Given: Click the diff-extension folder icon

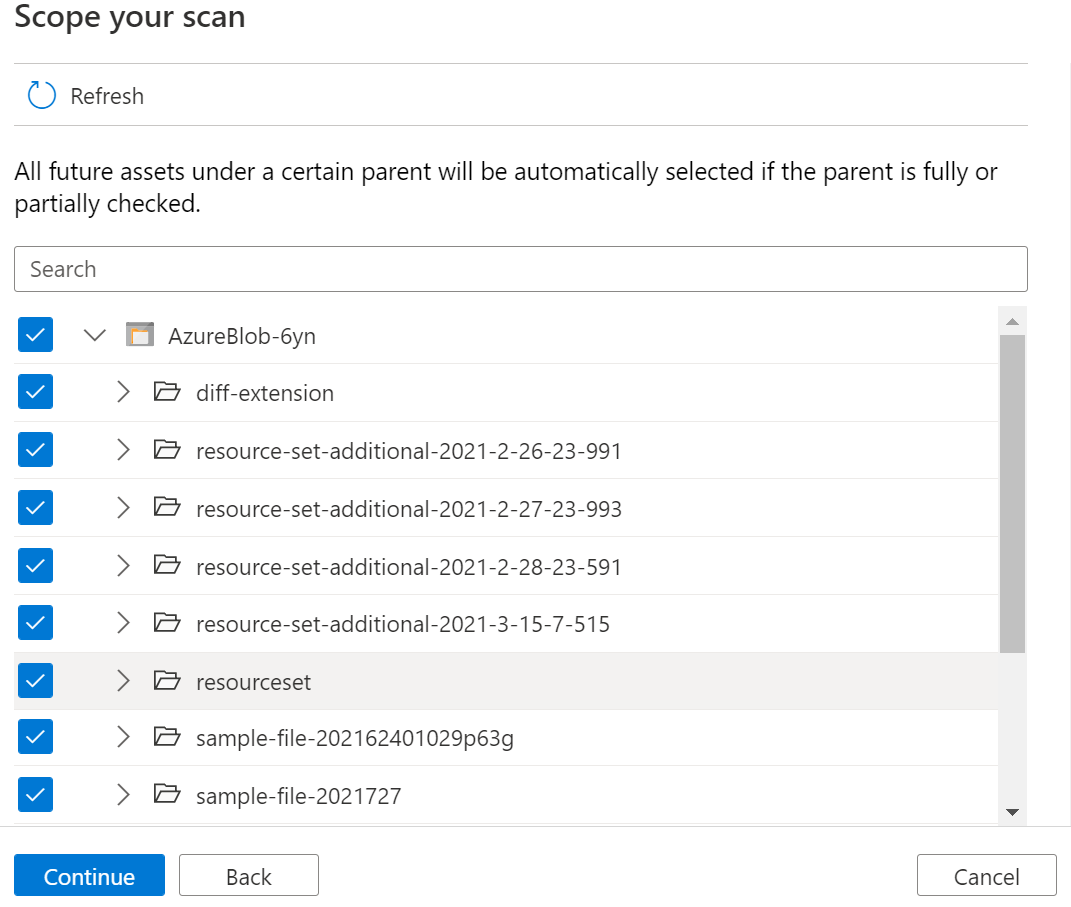Looking at the screenshot, I should click(x=167, y=392).
